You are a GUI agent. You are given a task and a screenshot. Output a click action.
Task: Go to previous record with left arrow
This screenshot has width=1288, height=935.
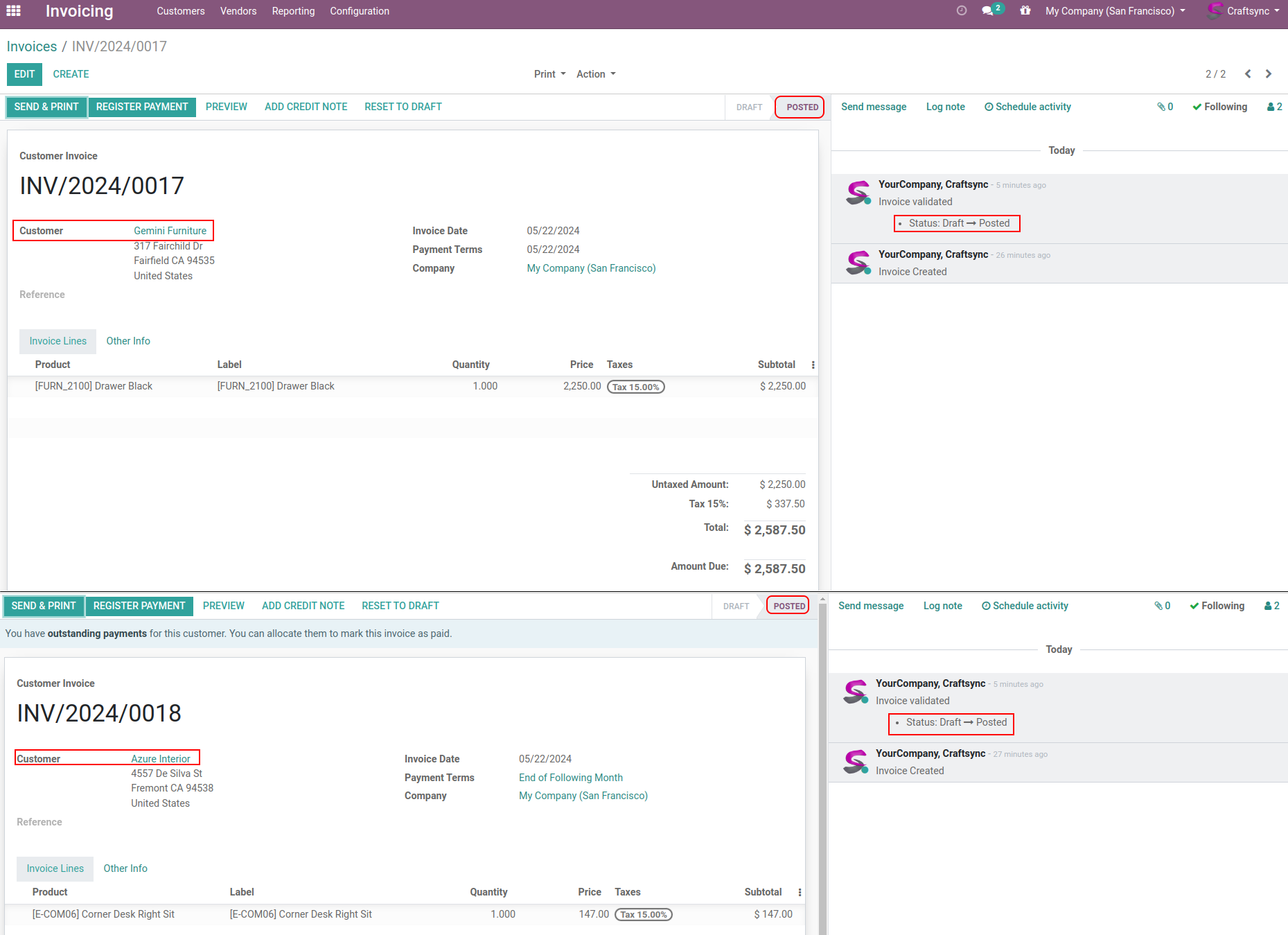click(1248, 74)
